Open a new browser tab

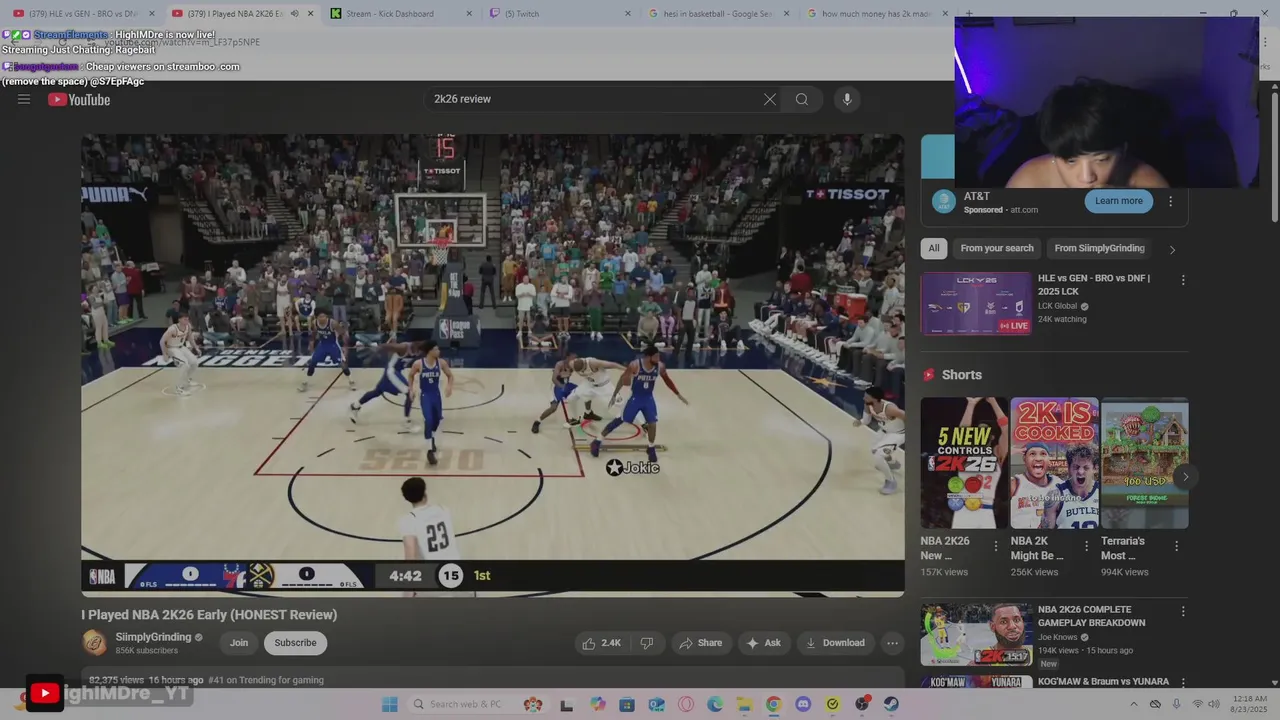969,14
